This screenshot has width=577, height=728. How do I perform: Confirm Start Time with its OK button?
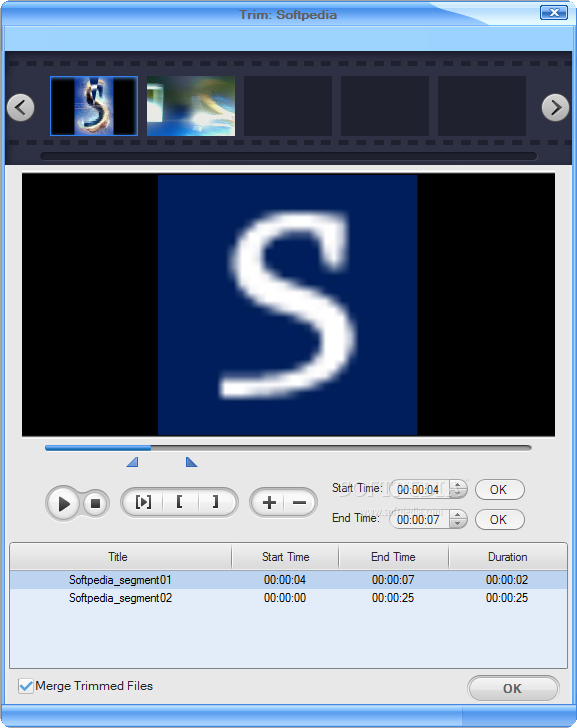(499, 489)
